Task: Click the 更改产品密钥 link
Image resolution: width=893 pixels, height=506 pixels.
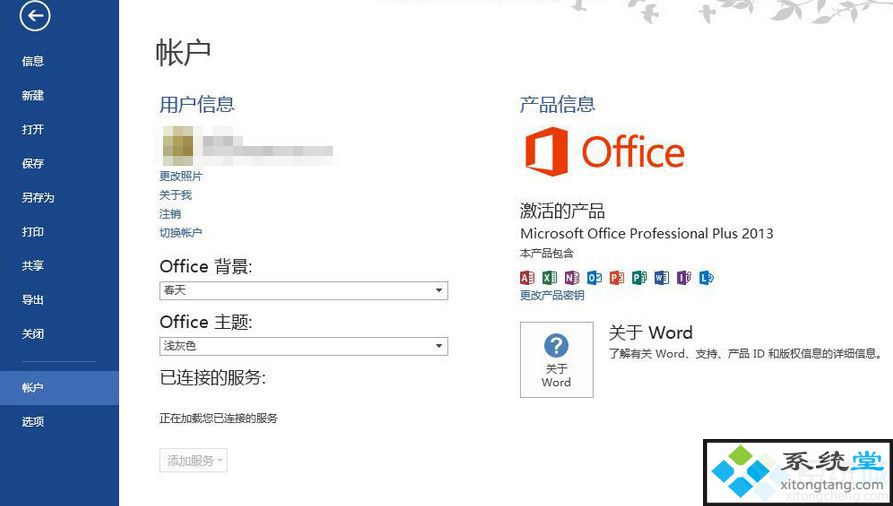Action: pos(552,295)
